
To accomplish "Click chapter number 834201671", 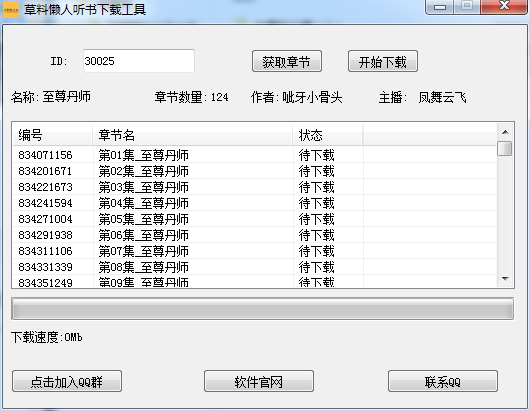I will (x=45, y=171).
